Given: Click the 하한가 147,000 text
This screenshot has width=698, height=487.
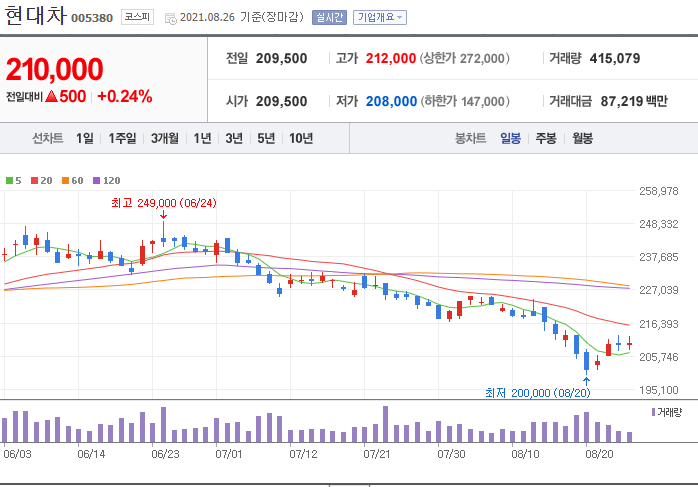Looking at the screenshot, I should [465, 101].
